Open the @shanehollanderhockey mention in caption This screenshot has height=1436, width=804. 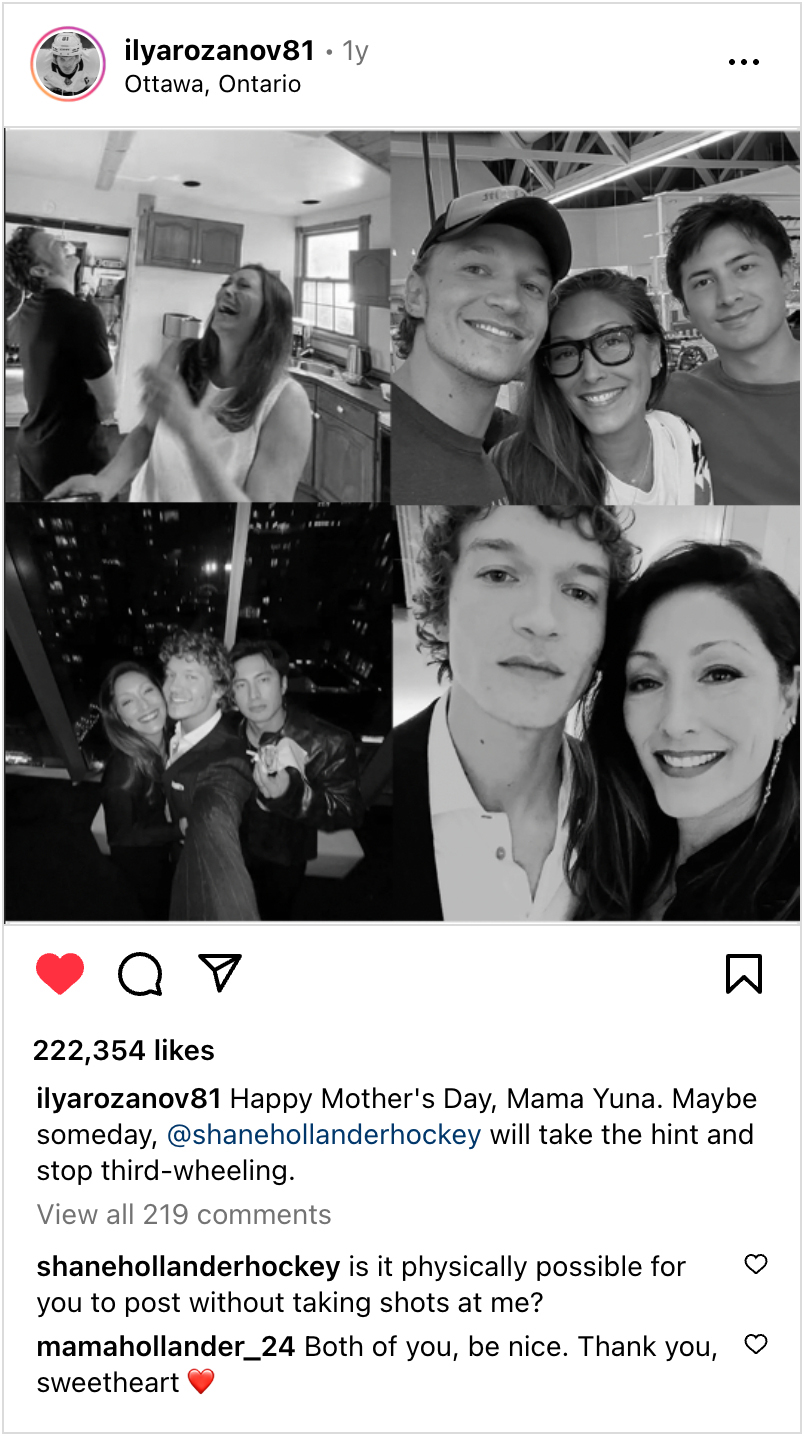(x=323, y=1135)
